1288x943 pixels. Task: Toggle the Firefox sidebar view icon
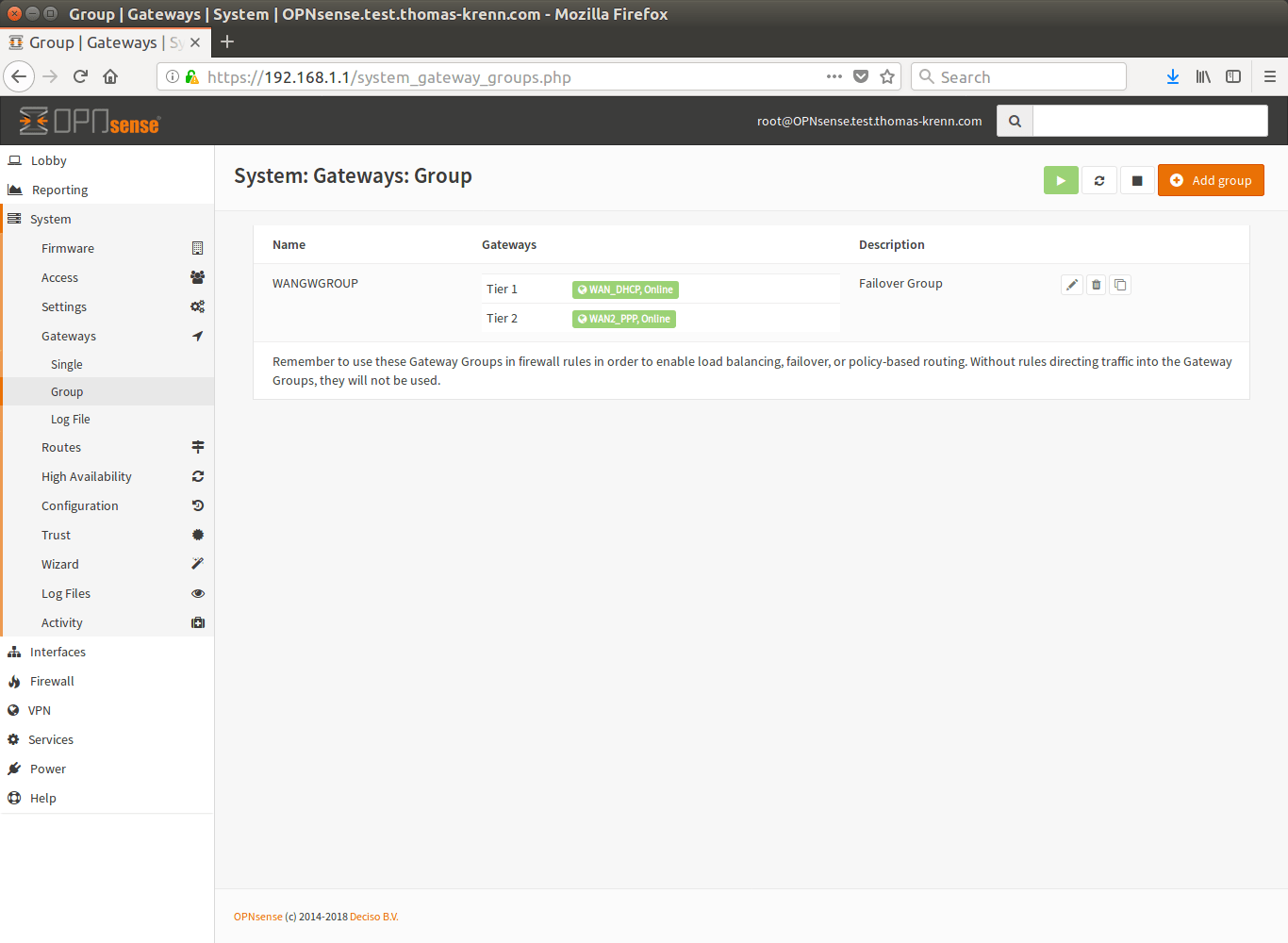[1233, 77]
